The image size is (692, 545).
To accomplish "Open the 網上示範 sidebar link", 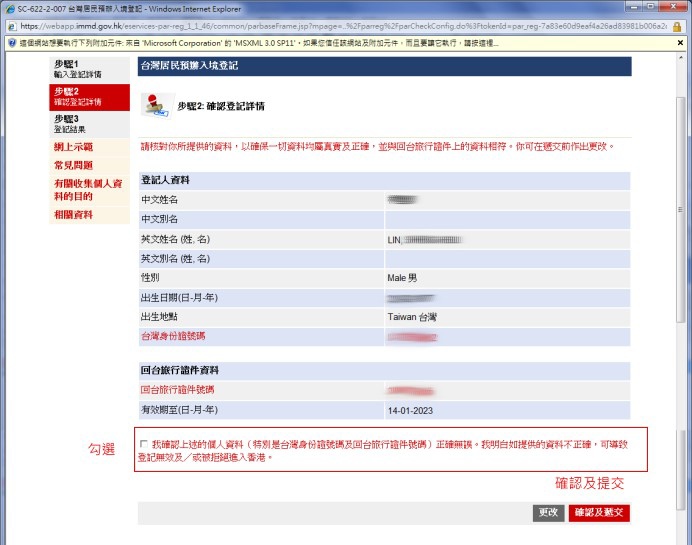I will [x=73, y=147].
